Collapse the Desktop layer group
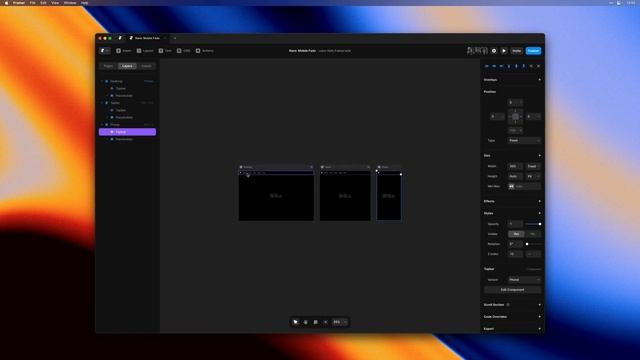Image resolution: width=640 pixels, height=360 pixels. (102, 81)
